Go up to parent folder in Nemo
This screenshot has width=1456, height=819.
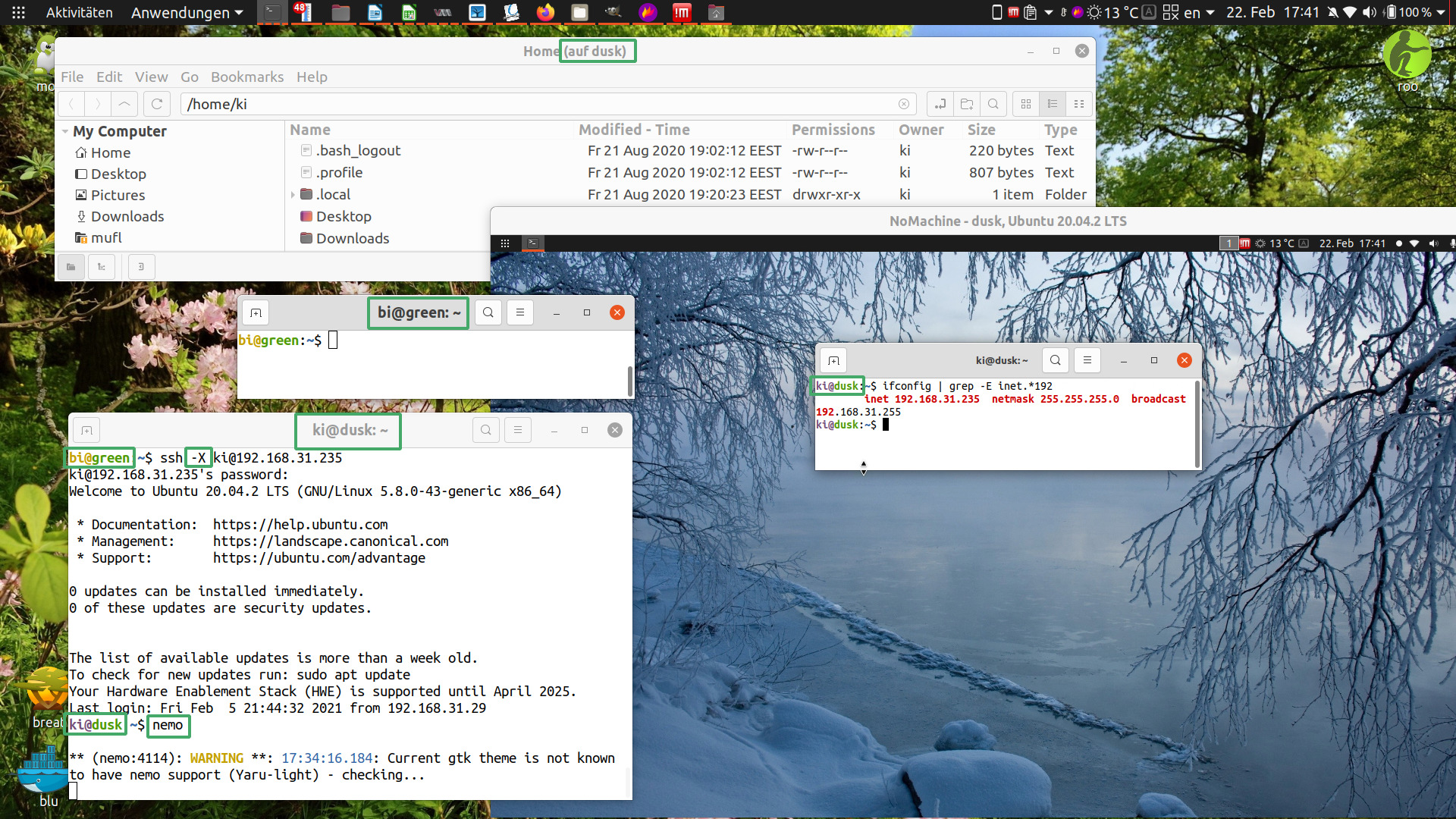[124, 104]
